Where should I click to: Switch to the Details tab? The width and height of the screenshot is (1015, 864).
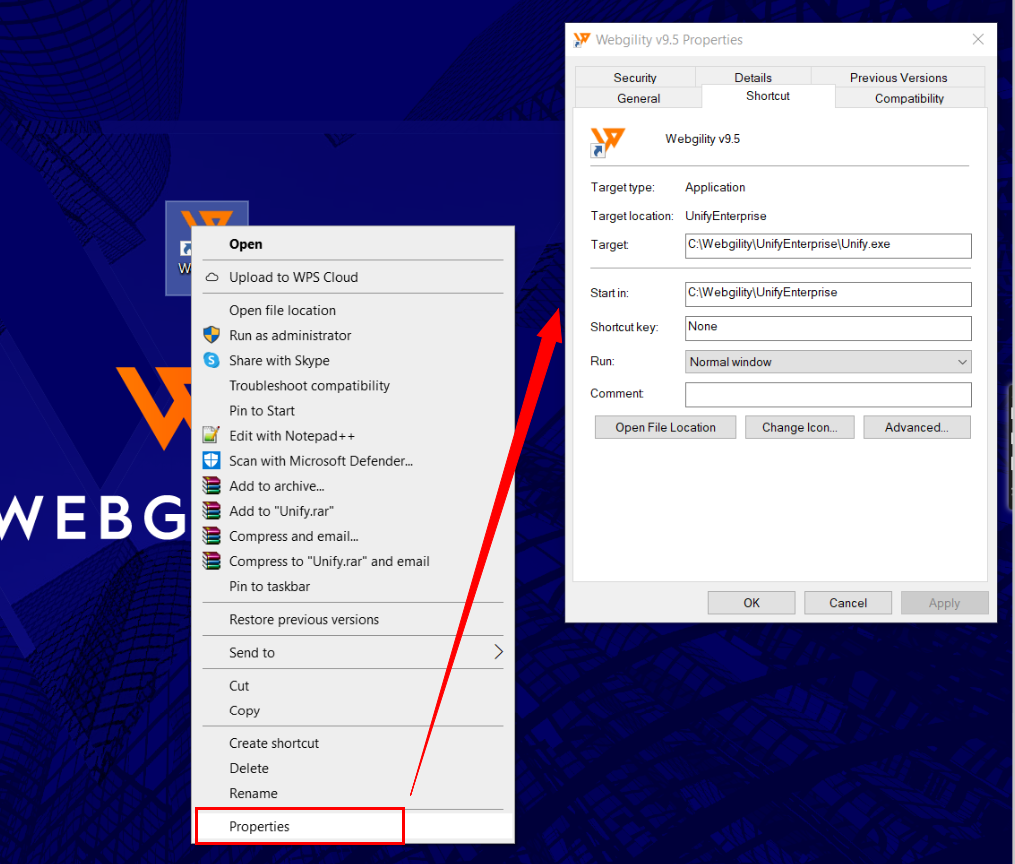click(x=753, y=78)
